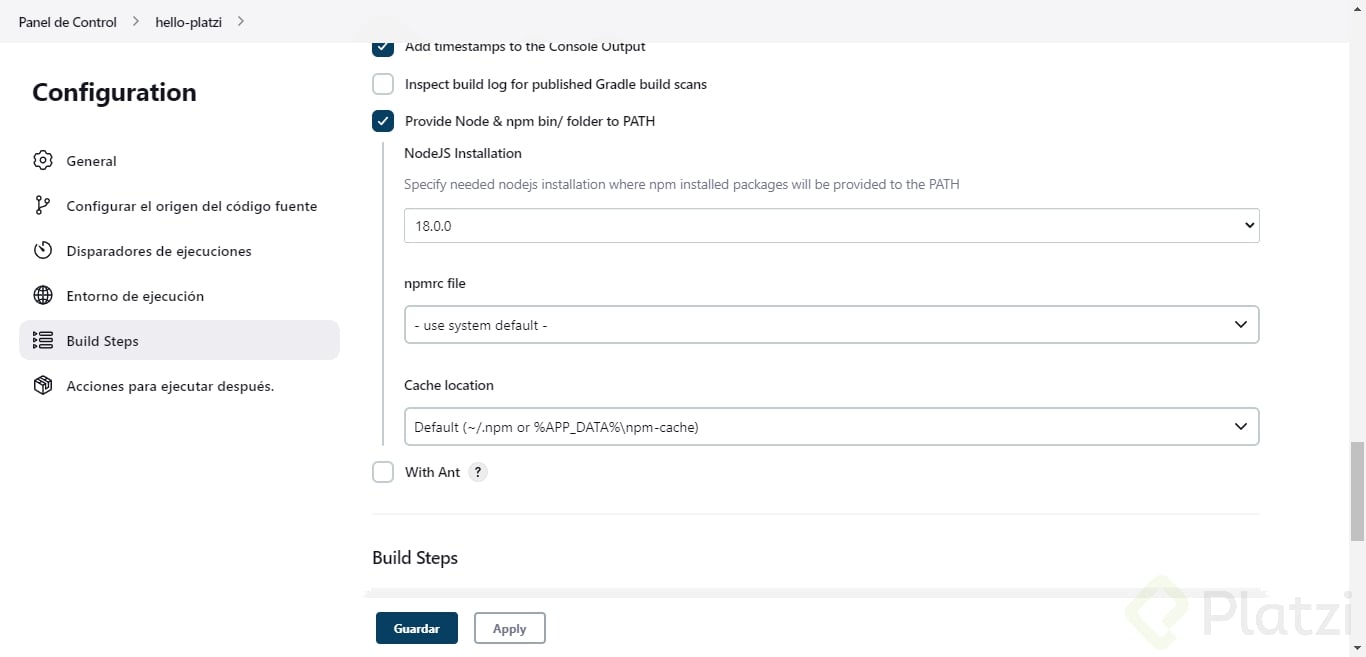Open the Cache location dropdown
Screen dimensions: 1366x657
coord(831,427)
